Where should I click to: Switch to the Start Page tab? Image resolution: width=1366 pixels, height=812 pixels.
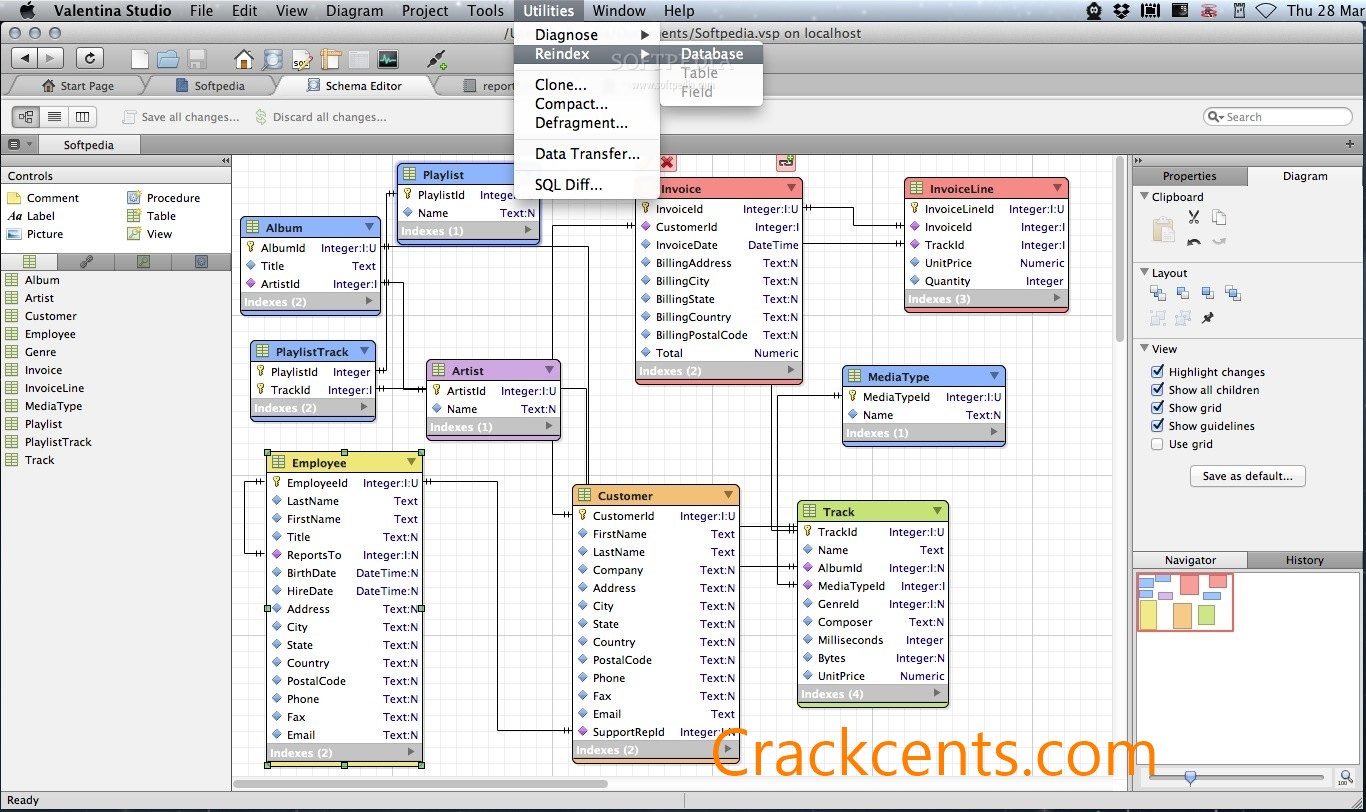point(78,86)
